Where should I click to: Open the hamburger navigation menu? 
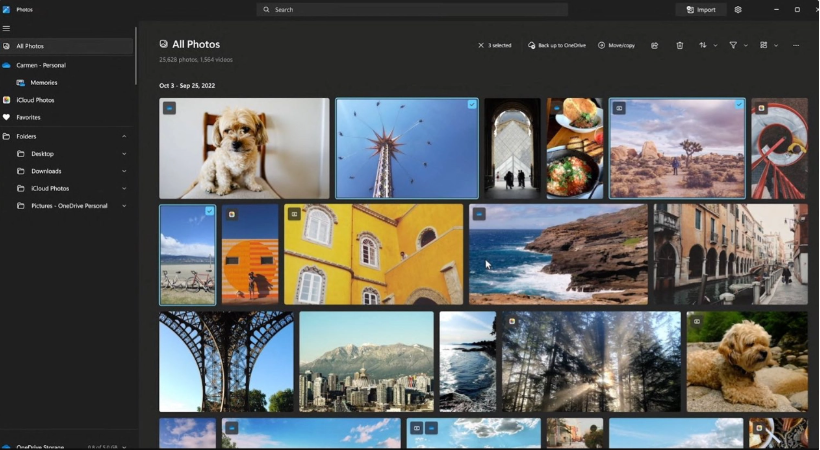7,28
